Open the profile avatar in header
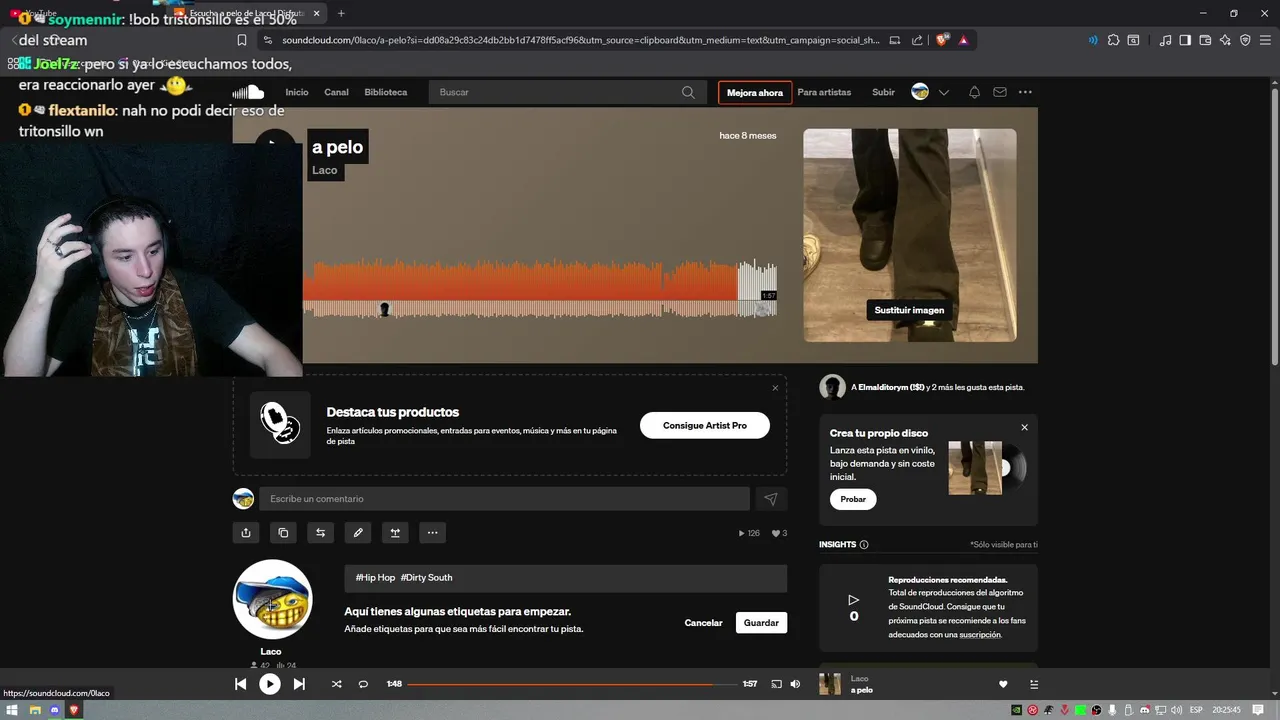Screen dimensions: 1280x720 pyautogui.click(x=920, y=92)
